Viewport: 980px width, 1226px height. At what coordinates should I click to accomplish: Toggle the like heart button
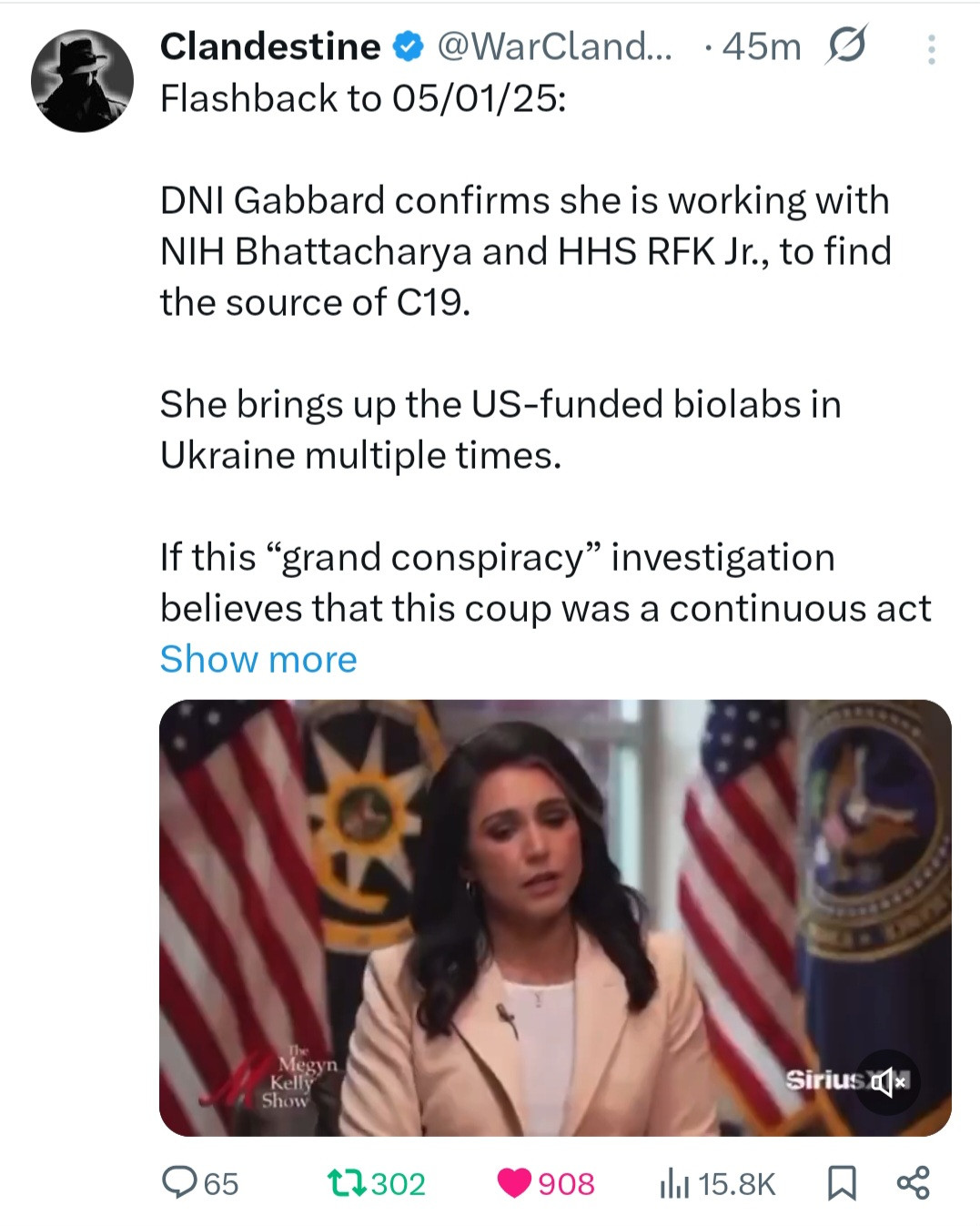(515, 1182)
